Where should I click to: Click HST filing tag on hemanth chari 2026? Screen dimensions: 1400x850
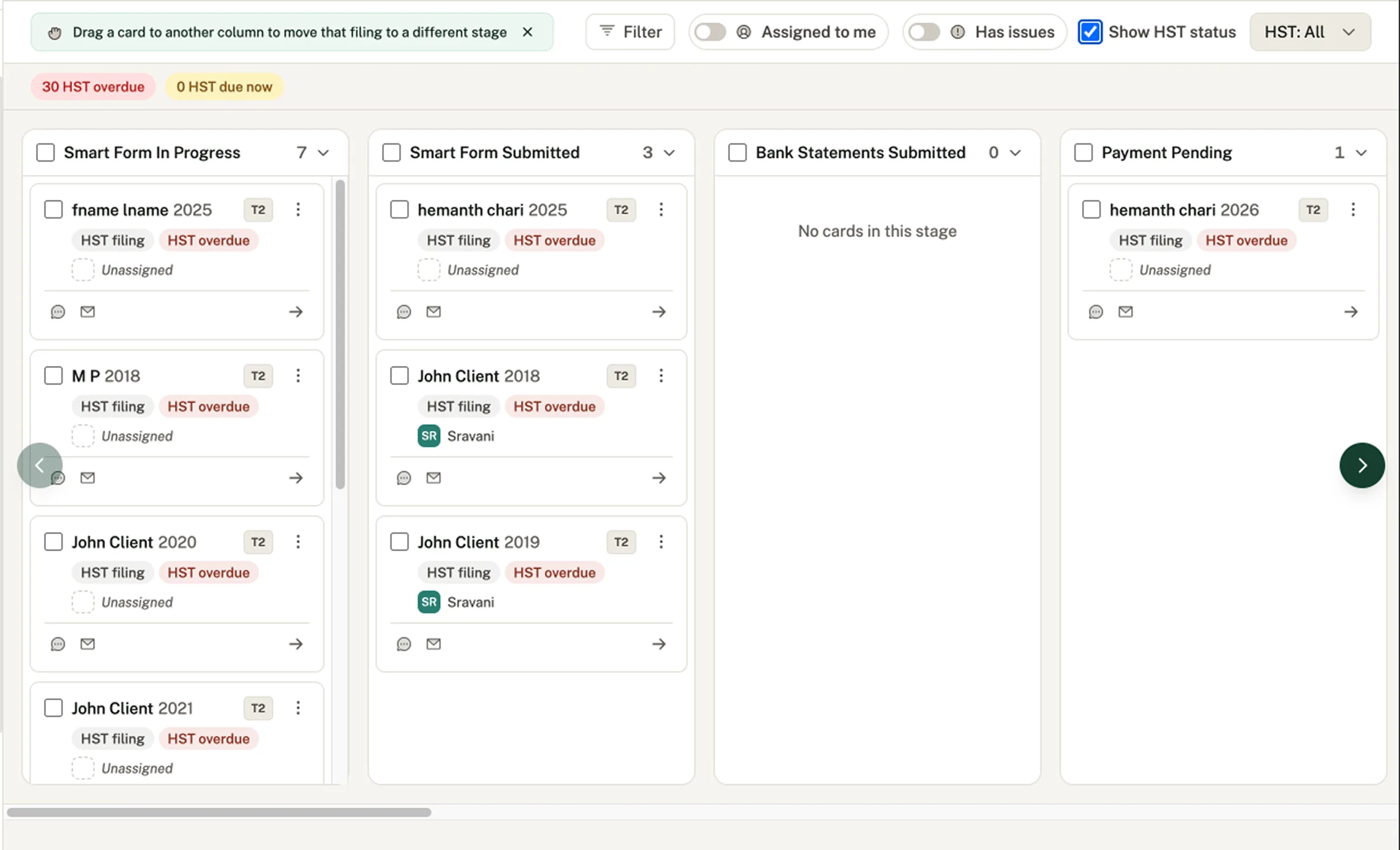tap(1151, 240)
